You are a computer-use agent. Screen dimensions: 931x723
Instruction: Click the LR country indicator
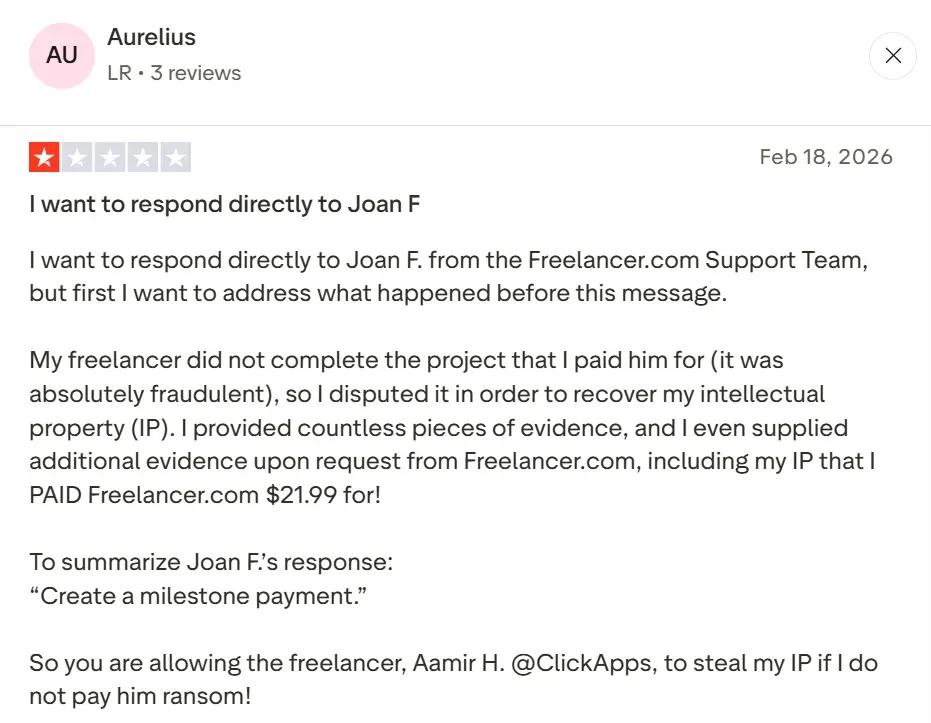(x=117, y=72)
